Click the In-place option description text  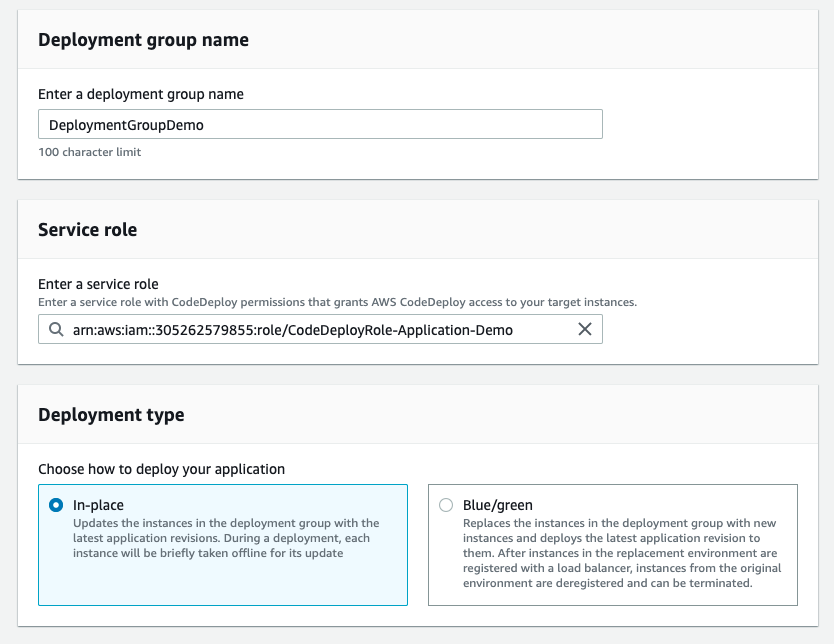225,538
